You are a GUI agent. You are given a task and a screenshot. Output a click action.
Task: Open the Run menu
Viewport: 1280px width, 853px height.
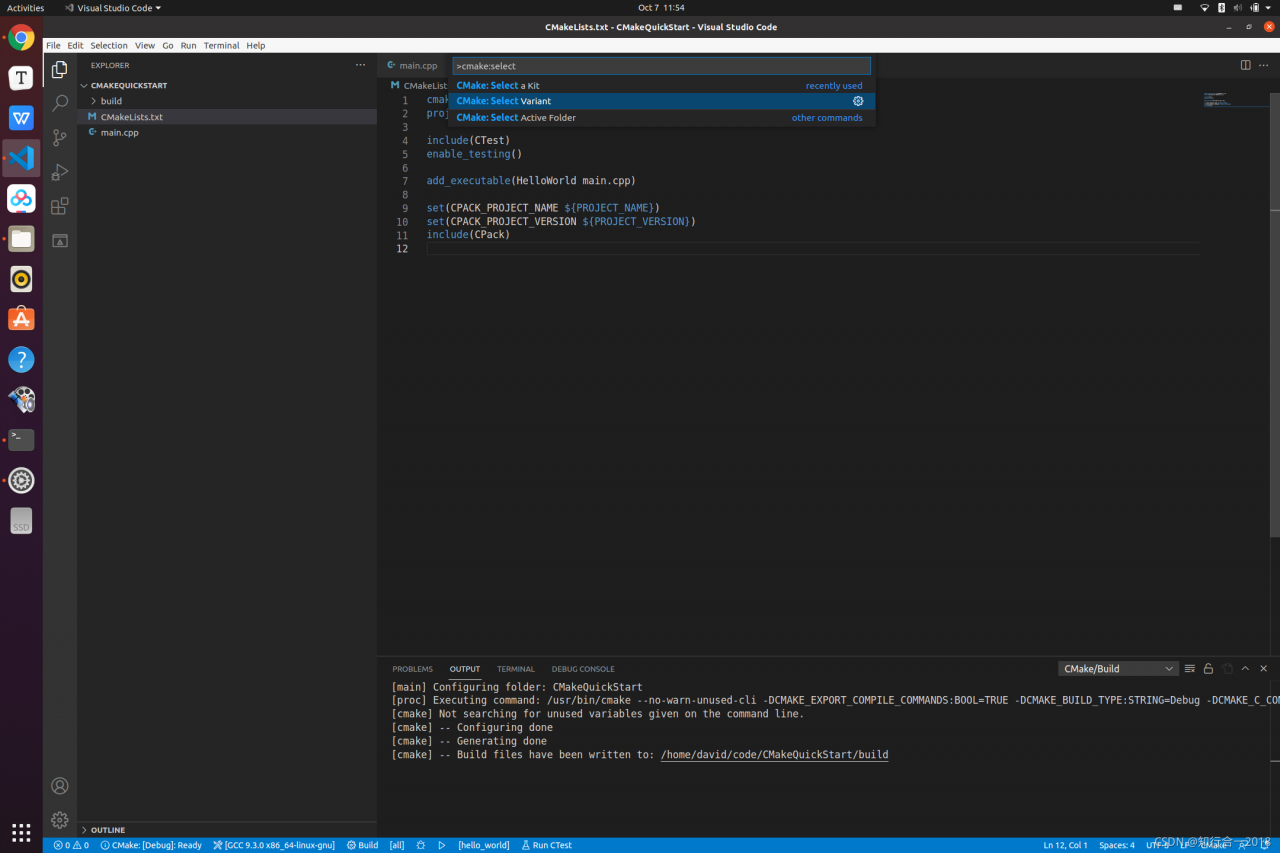188,45
